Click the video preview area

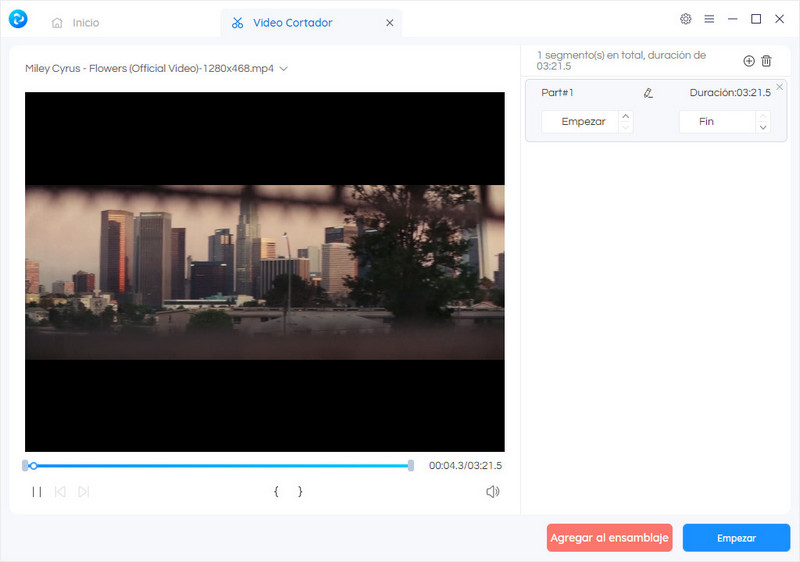click(265, 272)
